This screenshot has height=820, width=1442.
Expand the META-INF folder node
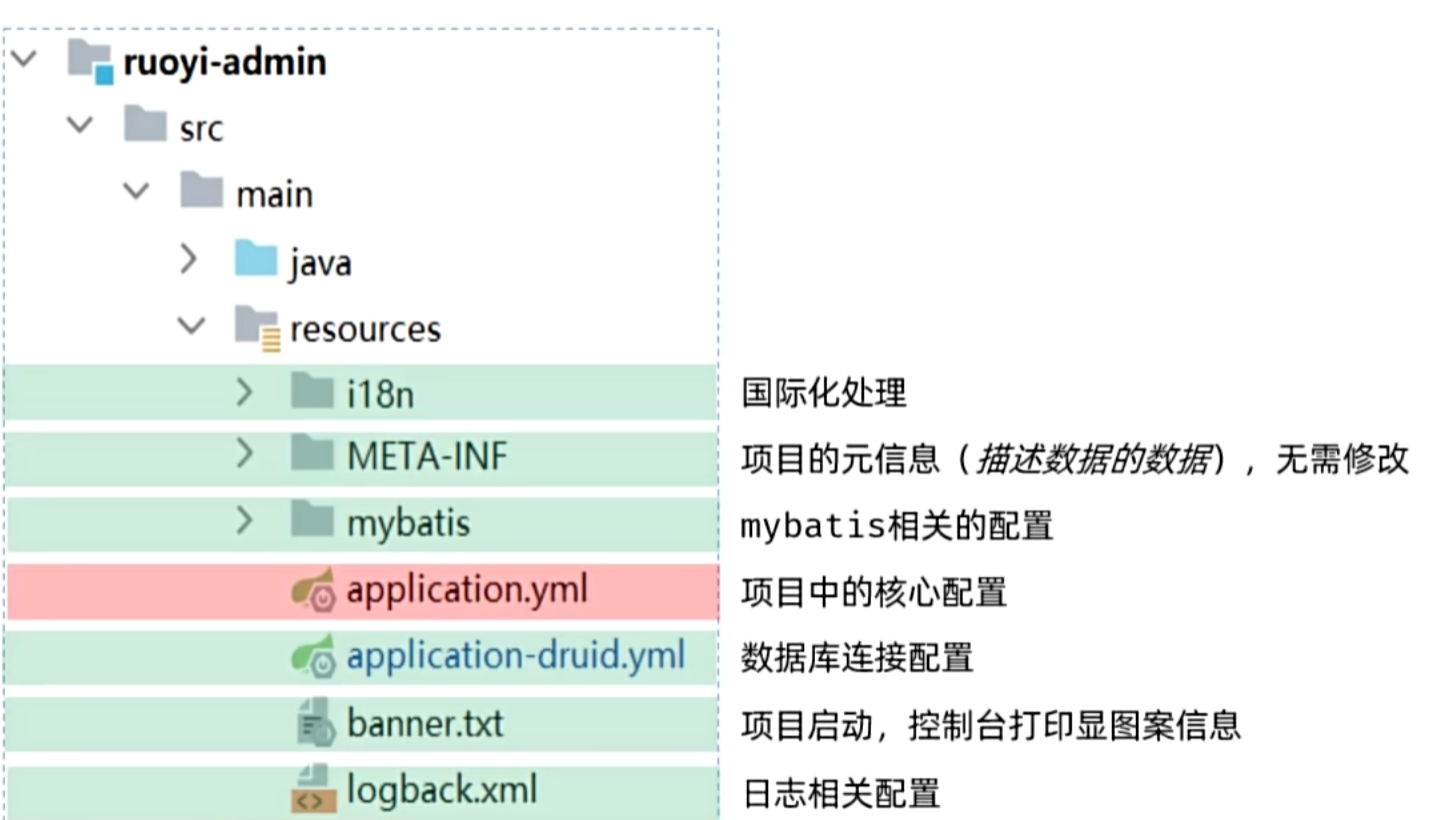click(x=245, y=455)
